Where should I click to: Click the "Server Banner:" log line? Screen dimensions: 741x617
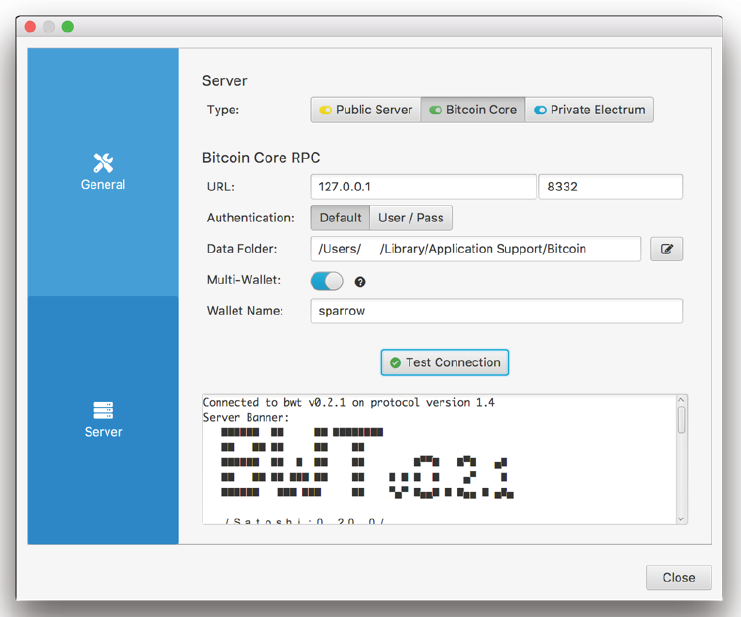(245, 418)
